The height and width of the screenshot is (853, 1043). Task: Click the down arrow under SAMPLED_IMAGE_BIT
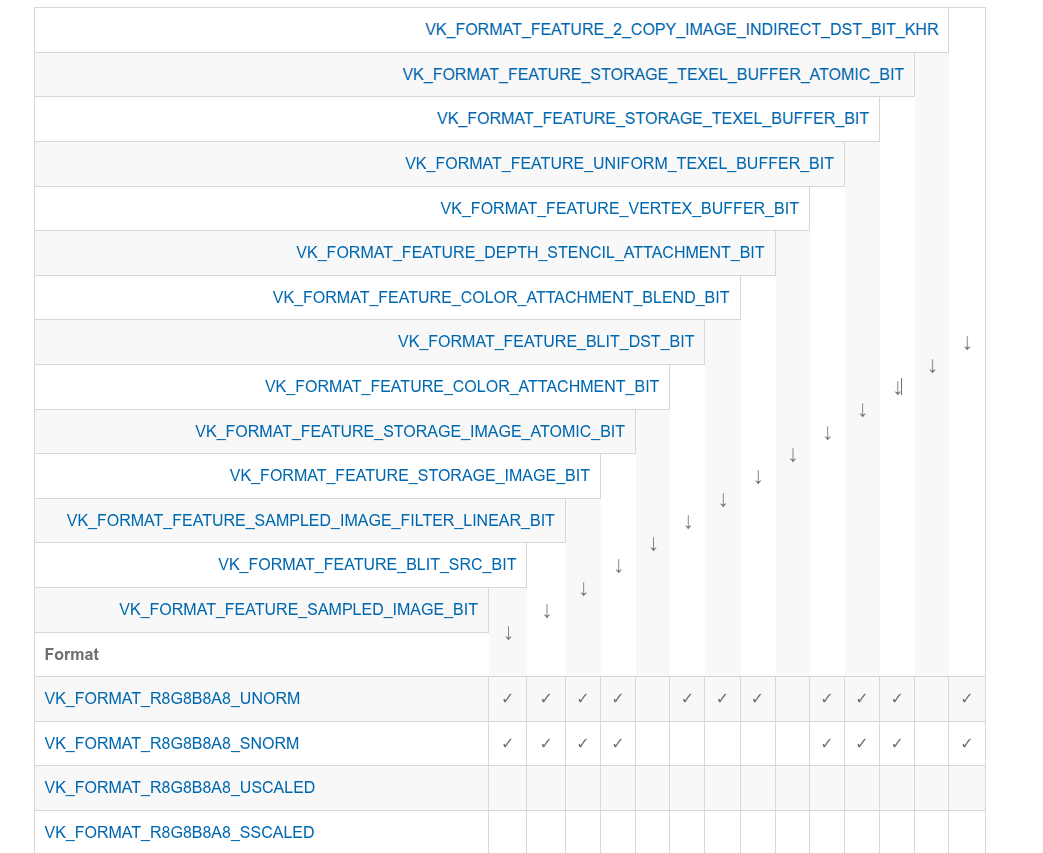pos(508,633)
